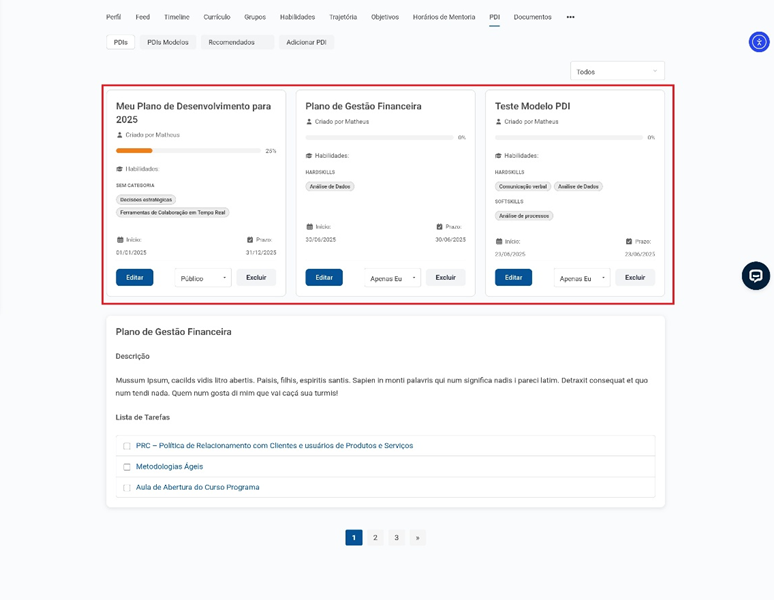
Task: Open Apenas Eu dropdown in Teste Modelo PDI card
Action: 582,278
